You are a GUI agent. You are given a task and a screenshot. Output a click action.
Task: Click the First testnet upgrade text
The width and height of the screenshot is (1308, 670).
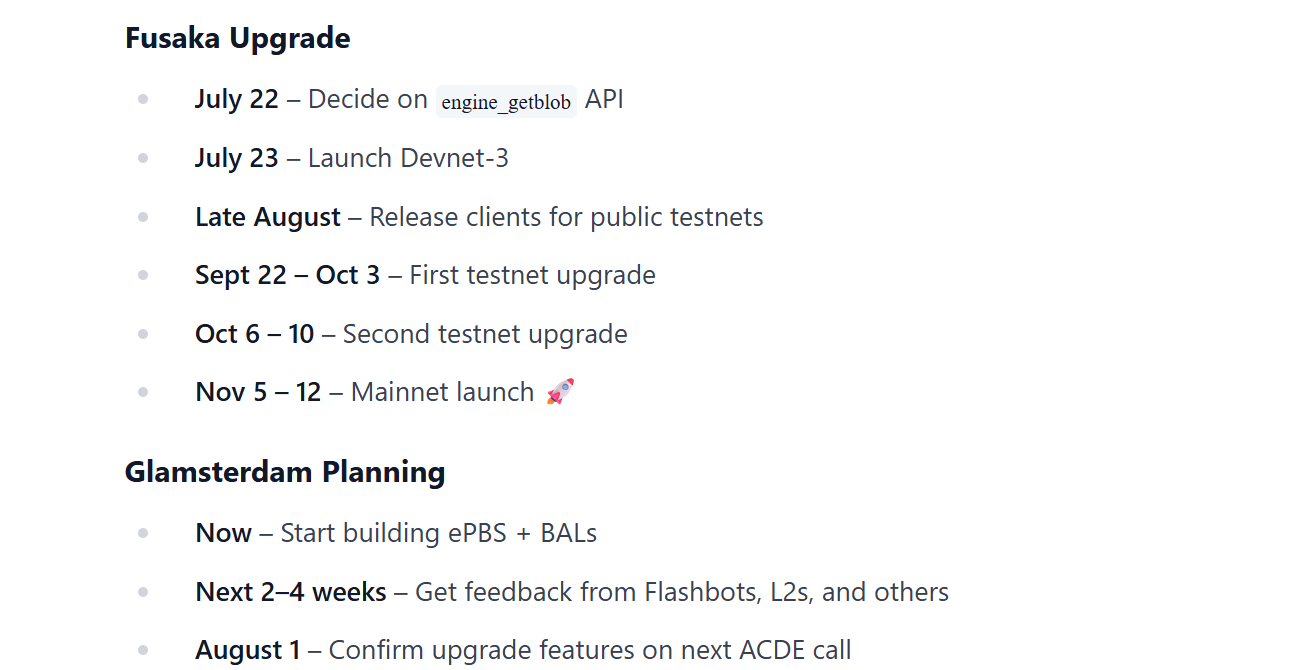pyautogui.click(x=533, y=276)
